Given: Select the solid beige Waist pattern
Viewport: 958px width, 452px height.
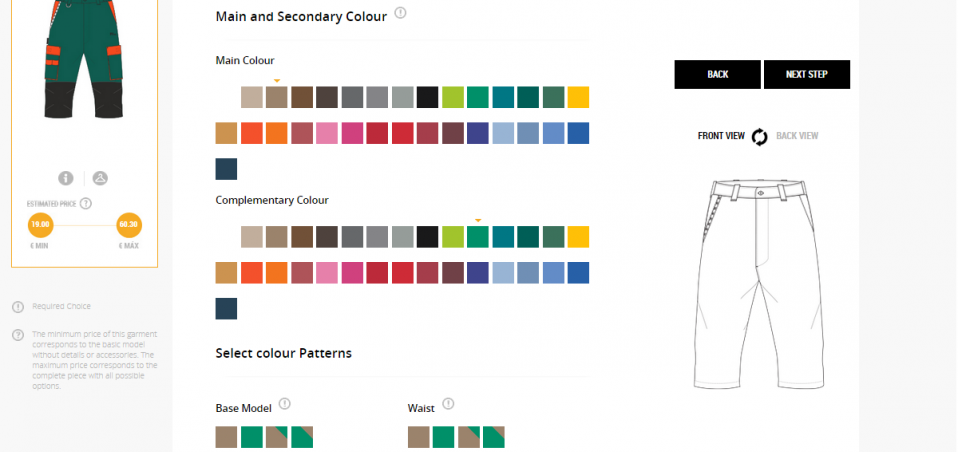Looking at the screenshot, I should click(x=419, y=437).
